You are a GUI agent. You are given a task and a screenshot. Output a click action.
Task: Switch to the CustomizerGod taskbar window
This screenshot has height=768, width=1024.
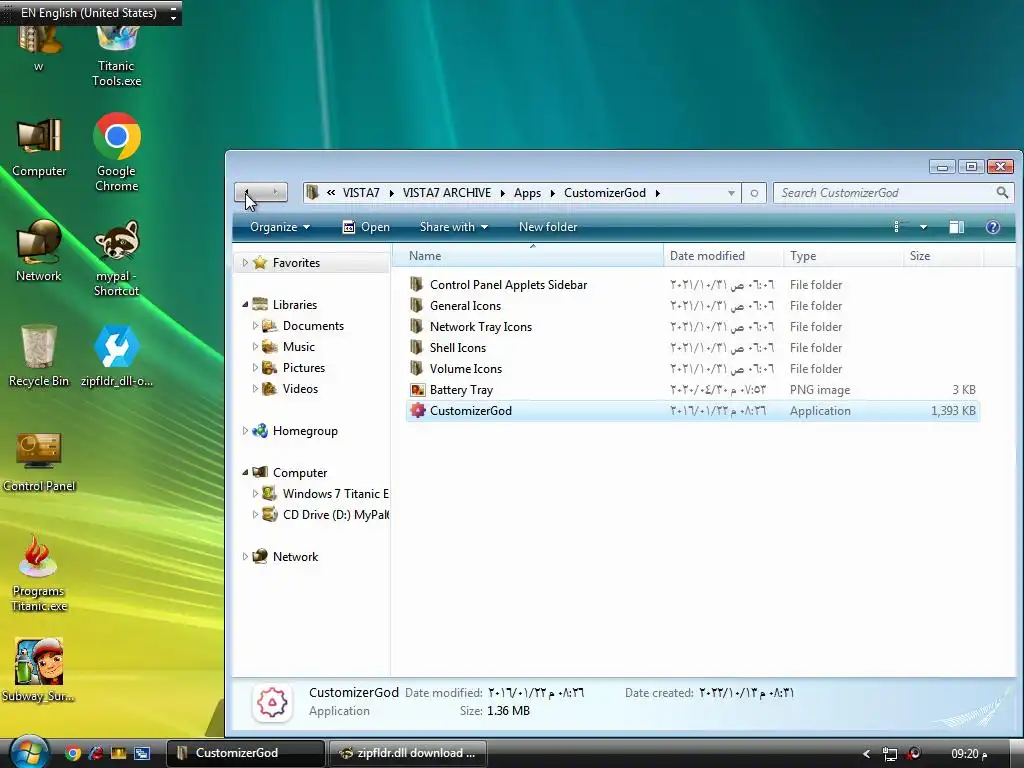point(246,753)
